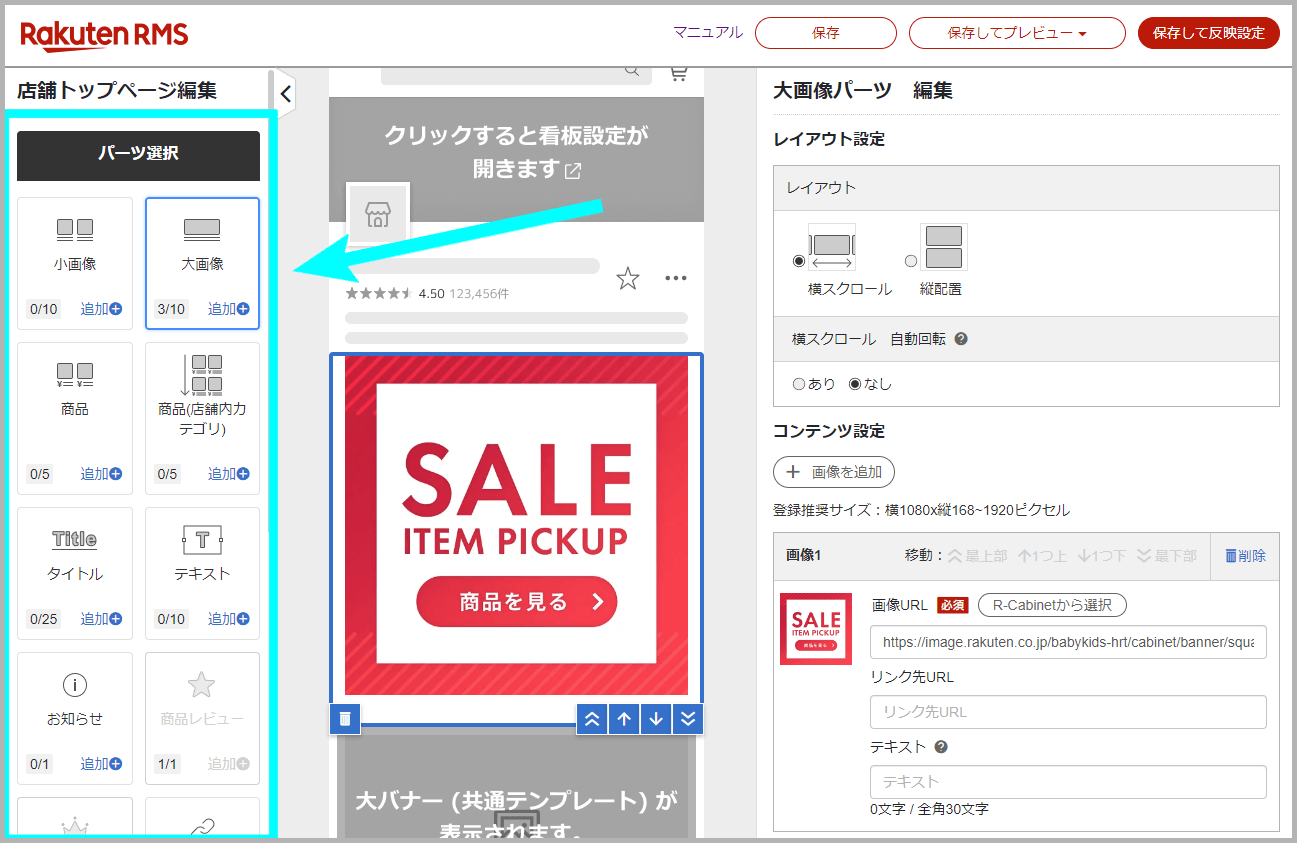
Task: Click the 保存して反映設定 button
Action: 1208,33
